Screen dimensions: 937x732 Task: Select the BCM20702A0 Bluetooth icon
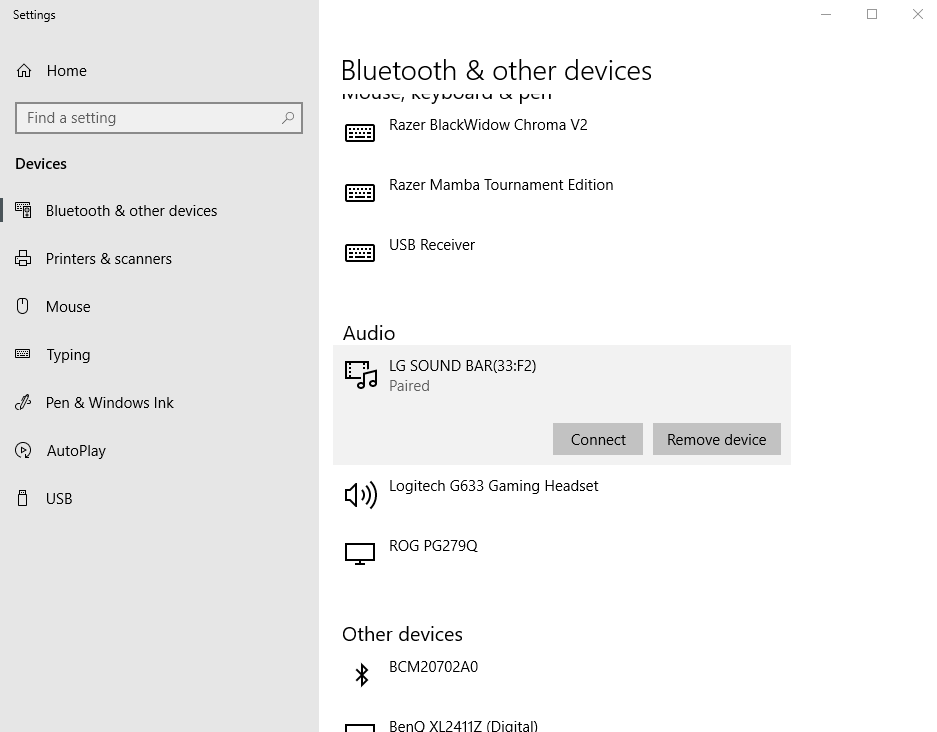(x=360, y=674)
